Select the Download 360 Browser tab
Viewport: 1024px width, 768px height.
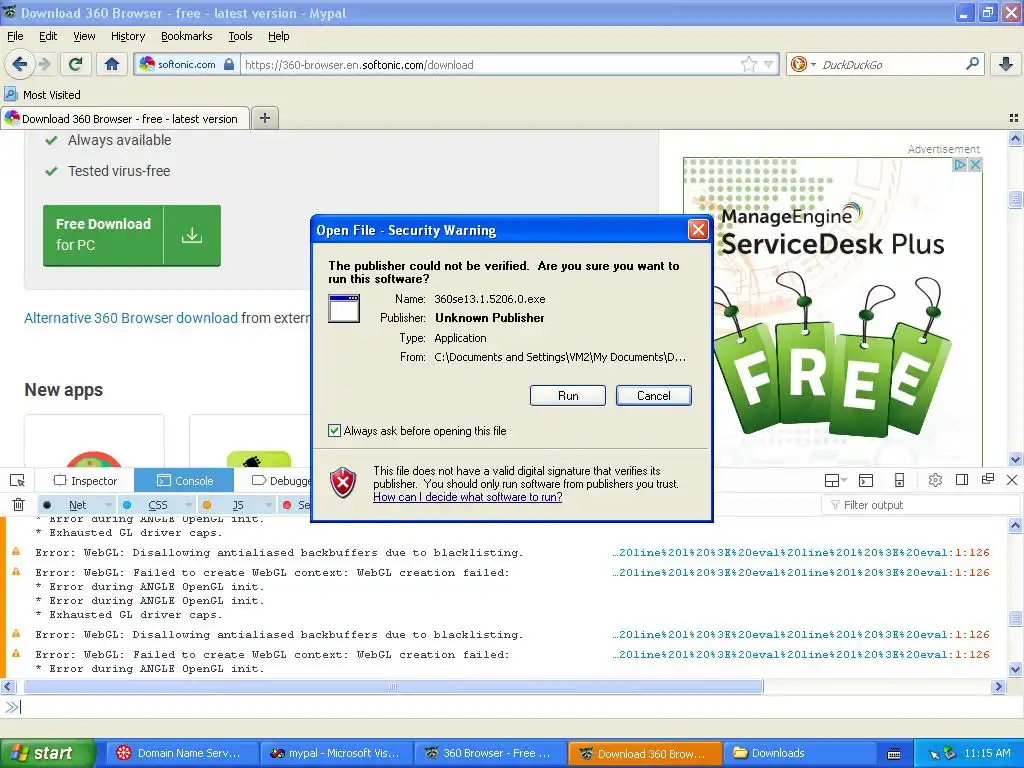pyautogui.click(x=125, y=118)
